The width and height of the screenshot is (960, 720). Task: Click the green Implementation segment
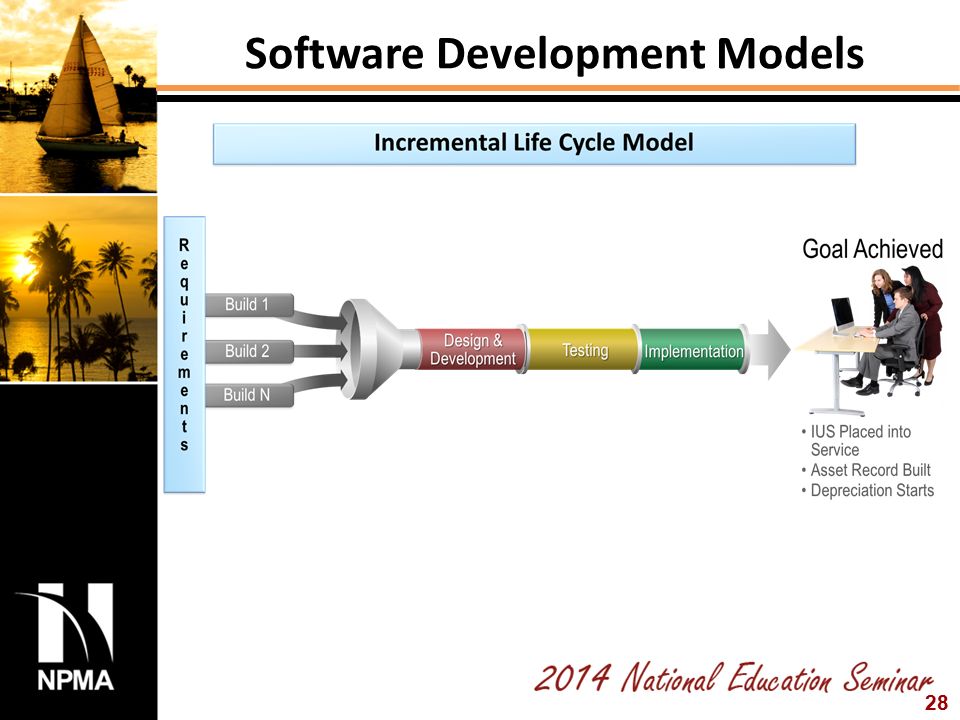coord(693,351)
